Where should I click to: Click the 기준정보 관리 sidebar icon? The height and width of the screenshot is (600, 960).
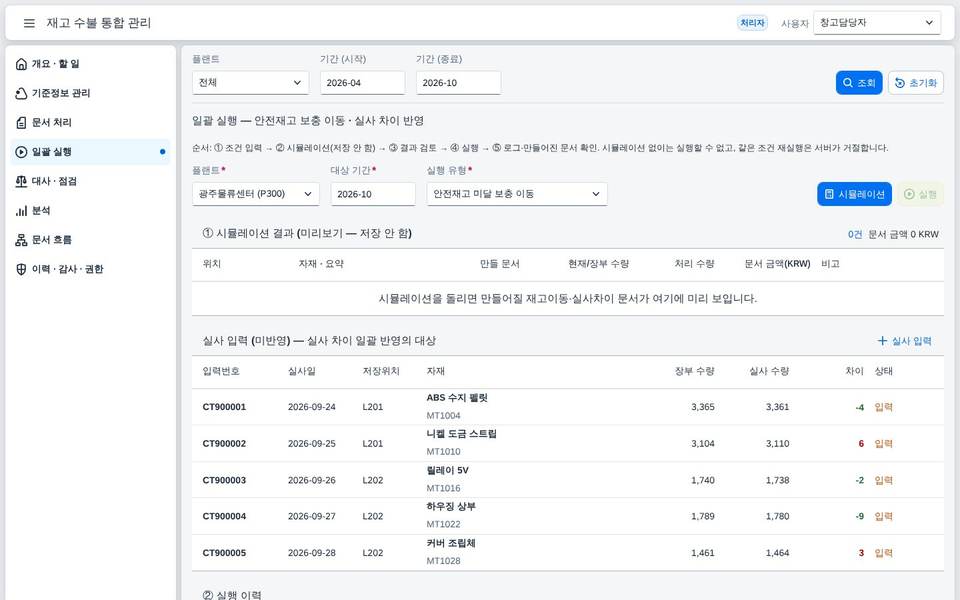(x=21, y=93)
